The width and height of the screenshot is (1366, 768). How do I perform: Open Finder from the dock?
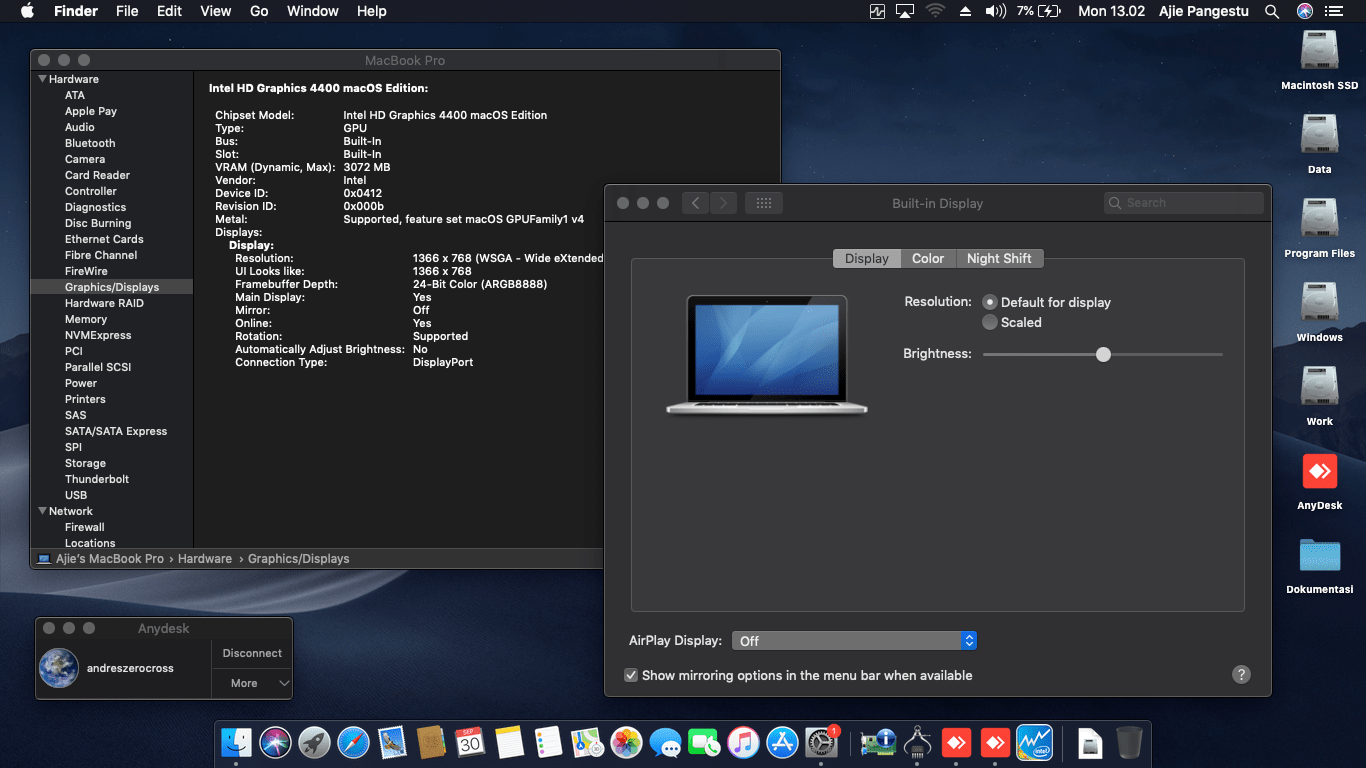click(237, 742)
